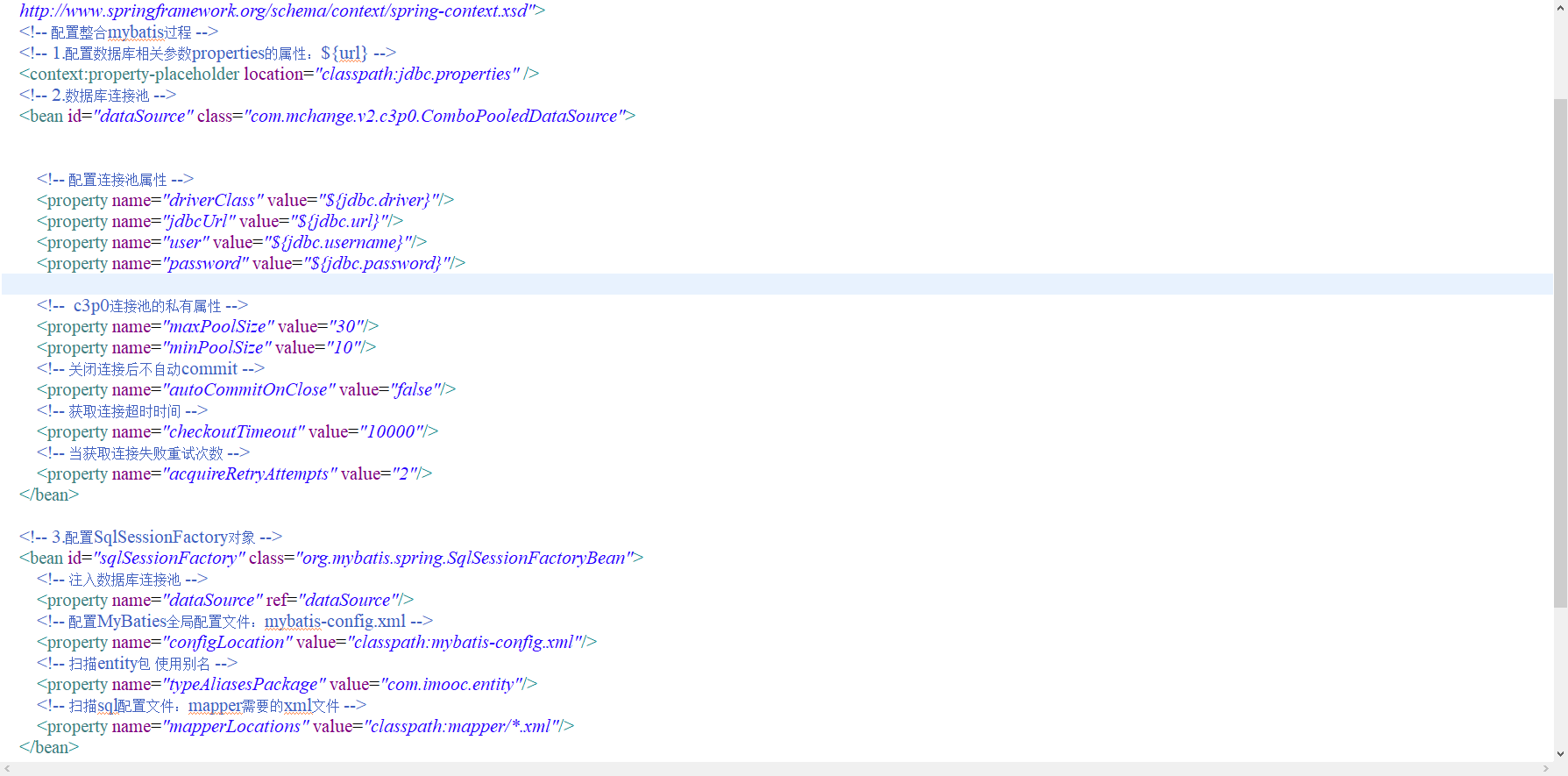Click the "maxPoolSize" property name
Screen dimensions: 1568x776
tap(218, 327)
